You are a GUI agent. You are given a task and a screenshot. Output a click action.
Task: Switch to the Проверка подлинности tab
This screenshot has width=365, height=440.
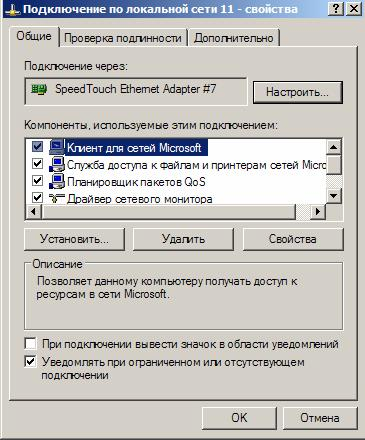(x=123, y=38)
